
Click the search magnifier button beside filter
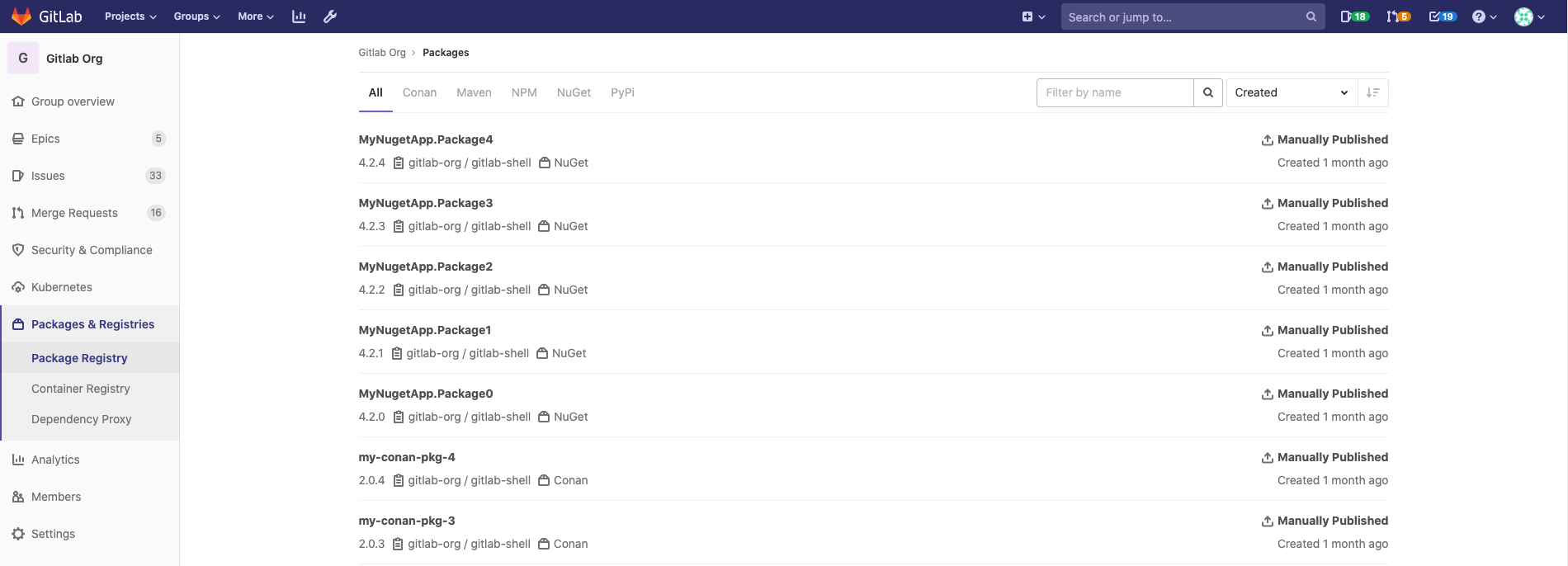pos(1207,92)
